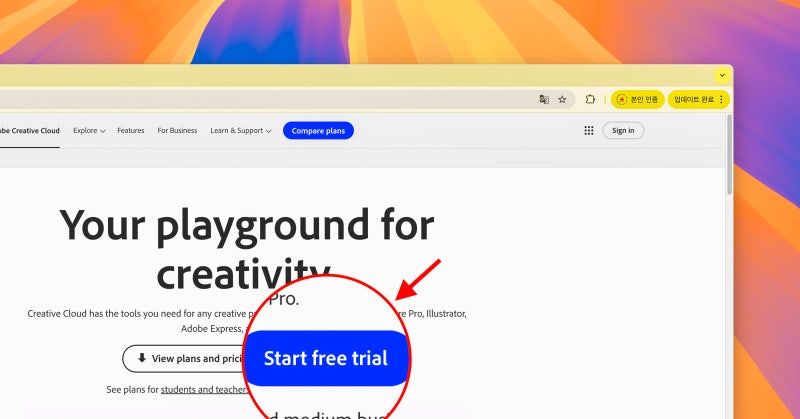
Task: Open the three-dot browser menu
Action: 721,100
